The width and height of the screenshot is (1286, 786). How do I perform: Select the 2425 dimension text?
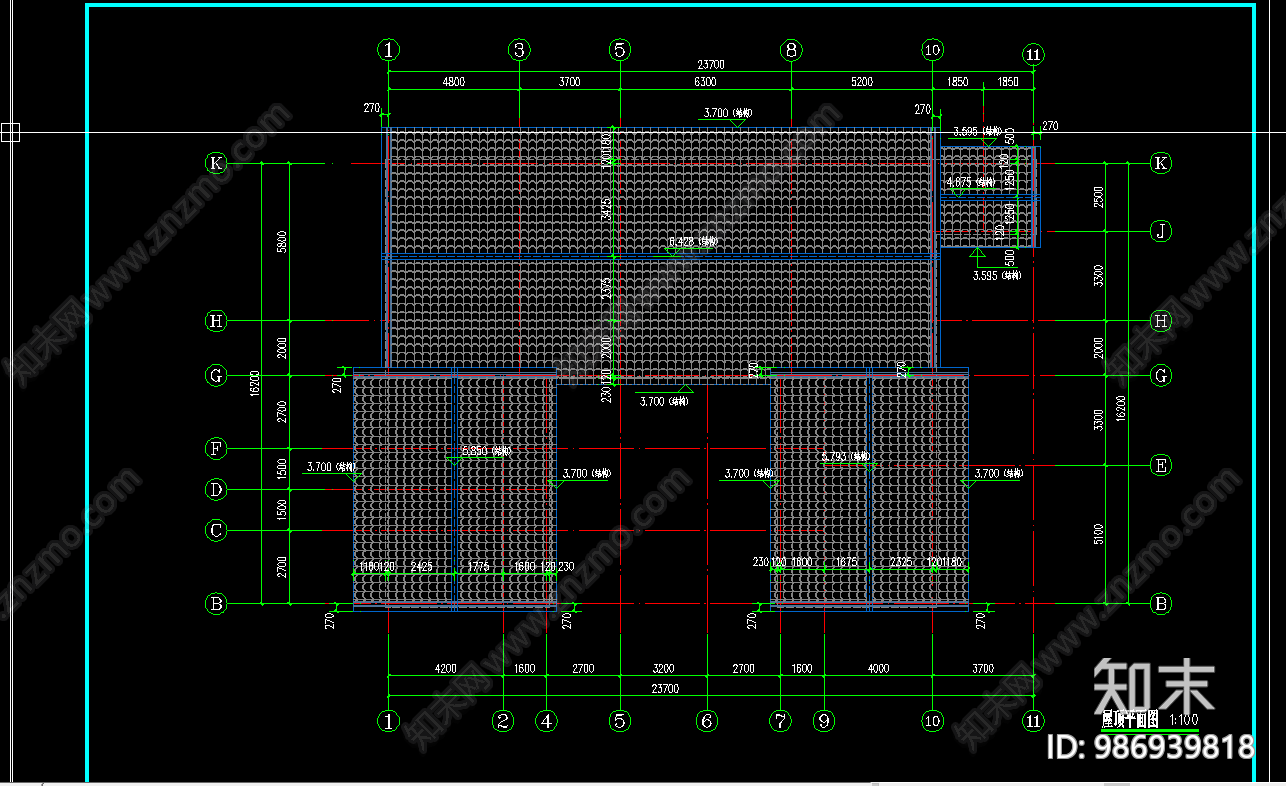[421, 566]
